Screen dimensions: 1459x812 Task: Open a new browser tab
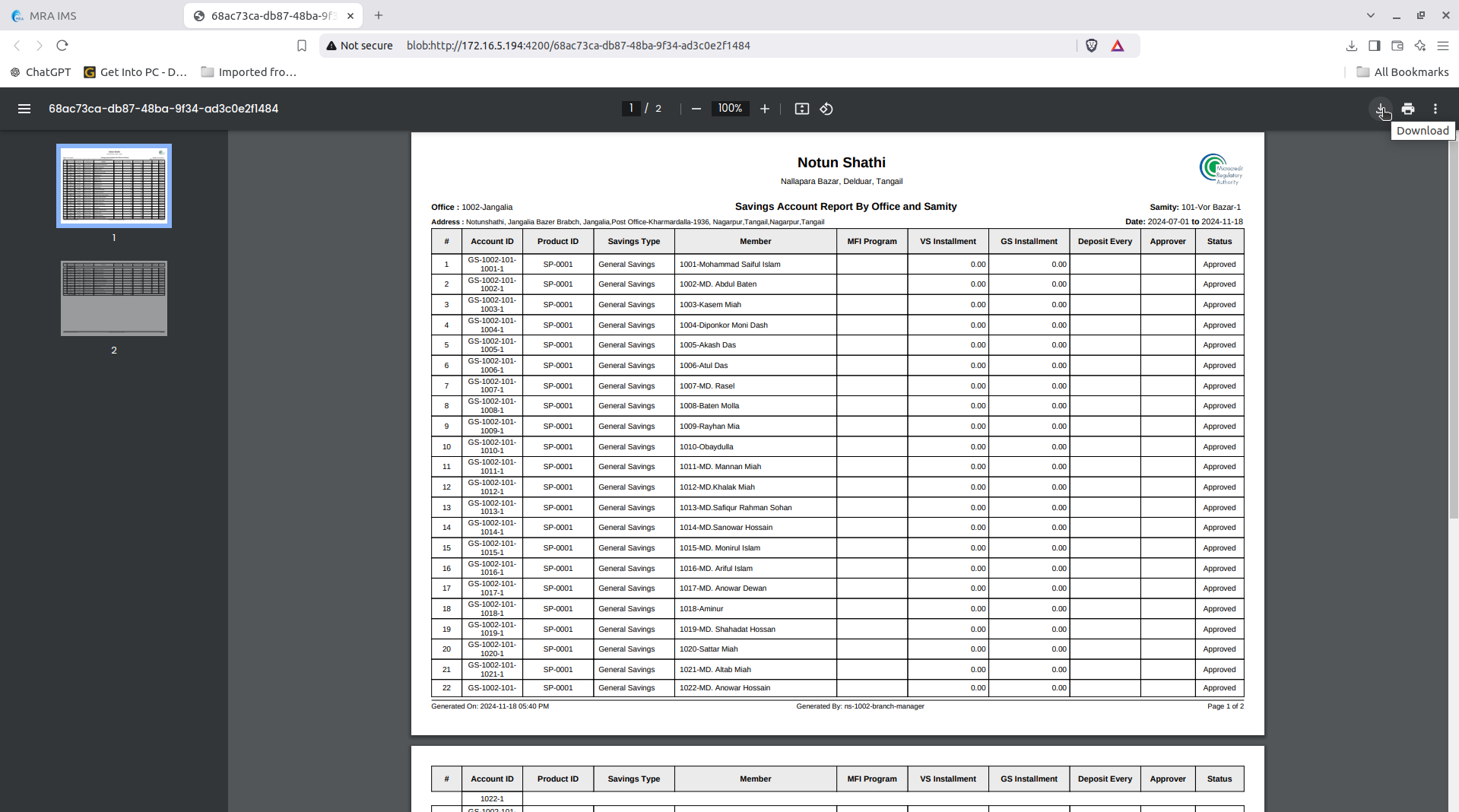coord(379,15)
